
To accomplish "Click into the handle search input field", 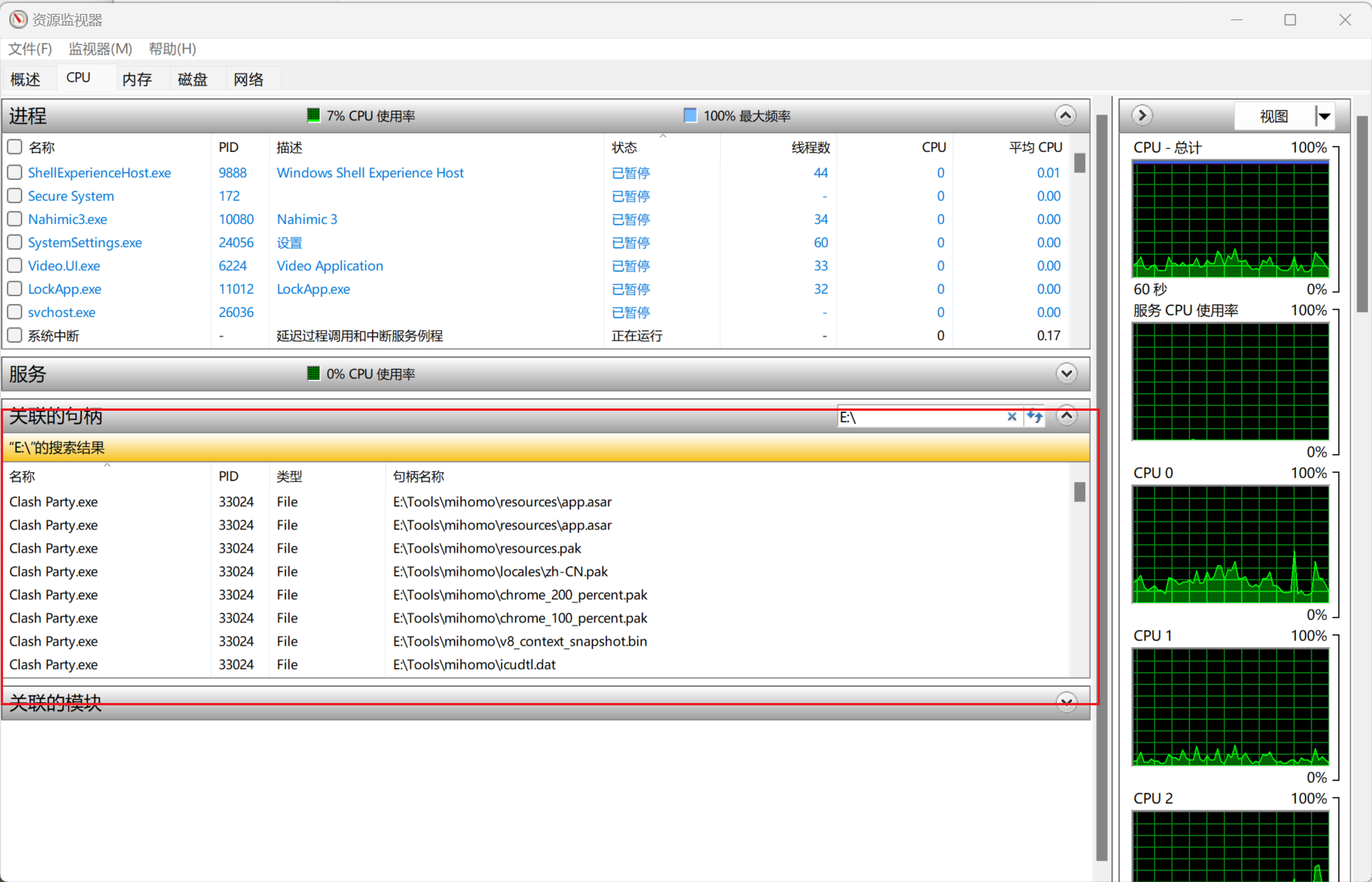I will pyautogui.click(x=921, y=417).
